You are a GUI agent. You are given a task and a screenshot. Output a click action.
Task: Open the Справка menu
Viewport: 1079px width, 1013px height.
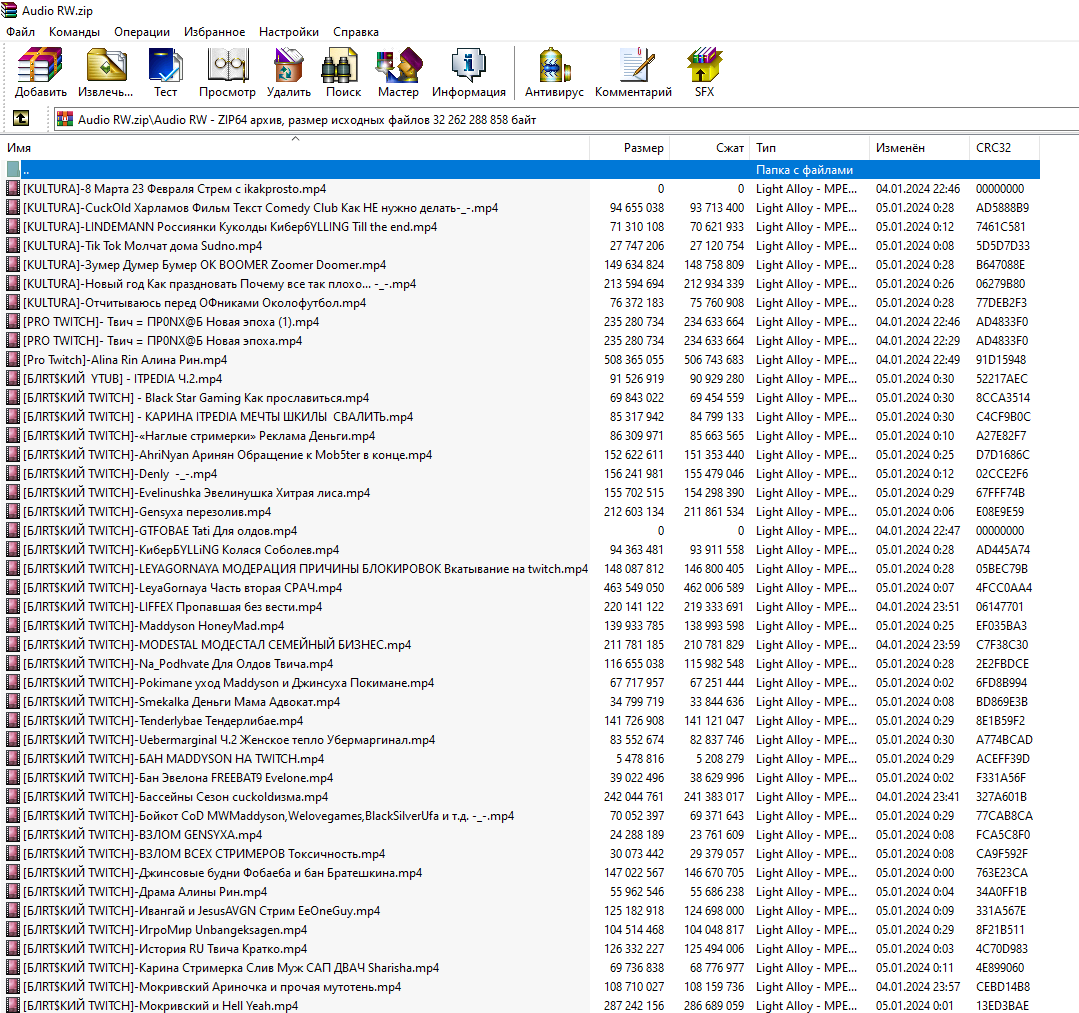(356, 32)
